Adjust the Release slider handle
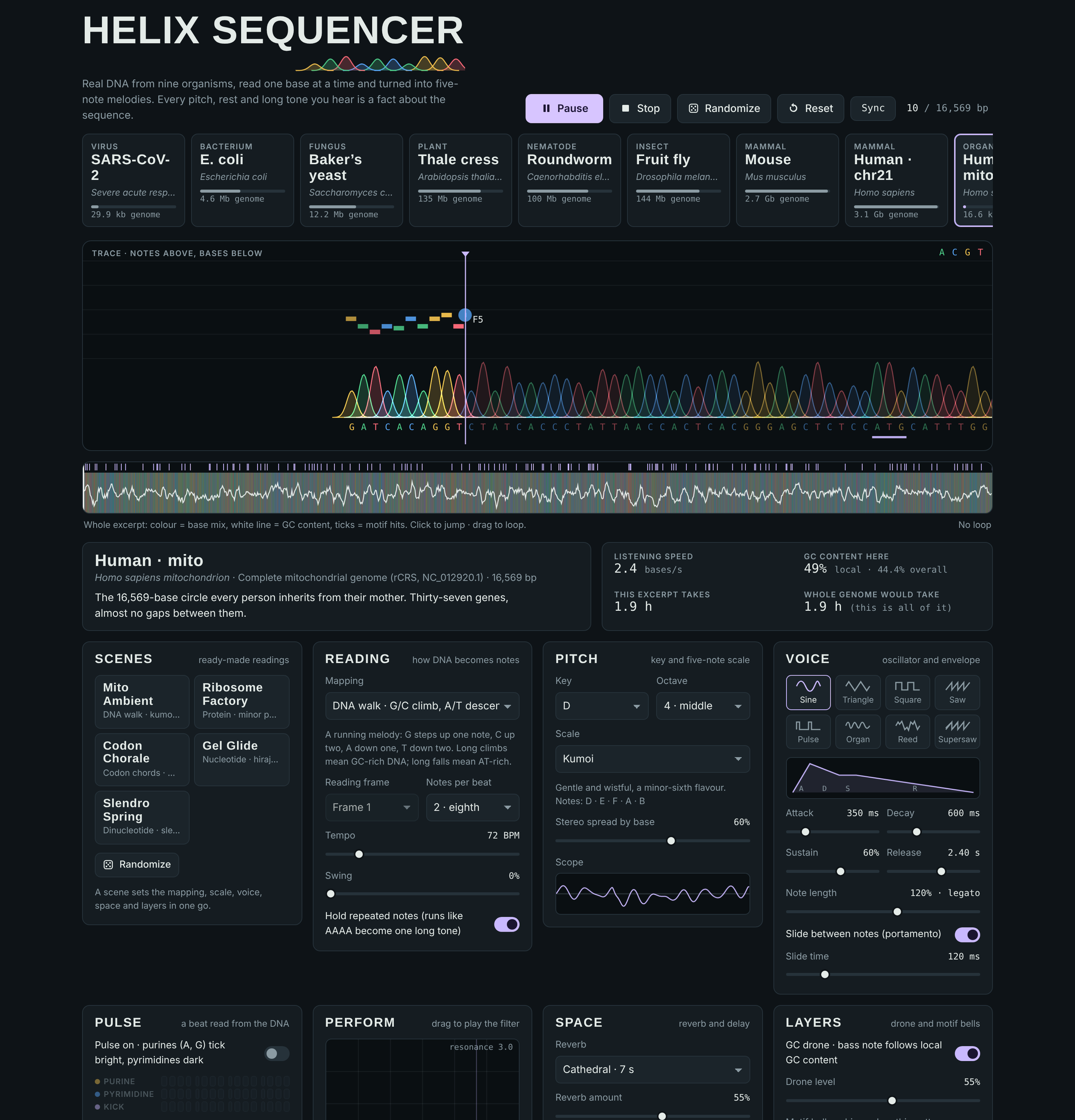The width and height of the screenshot is (1075, 1120). [x=941, y=871]
